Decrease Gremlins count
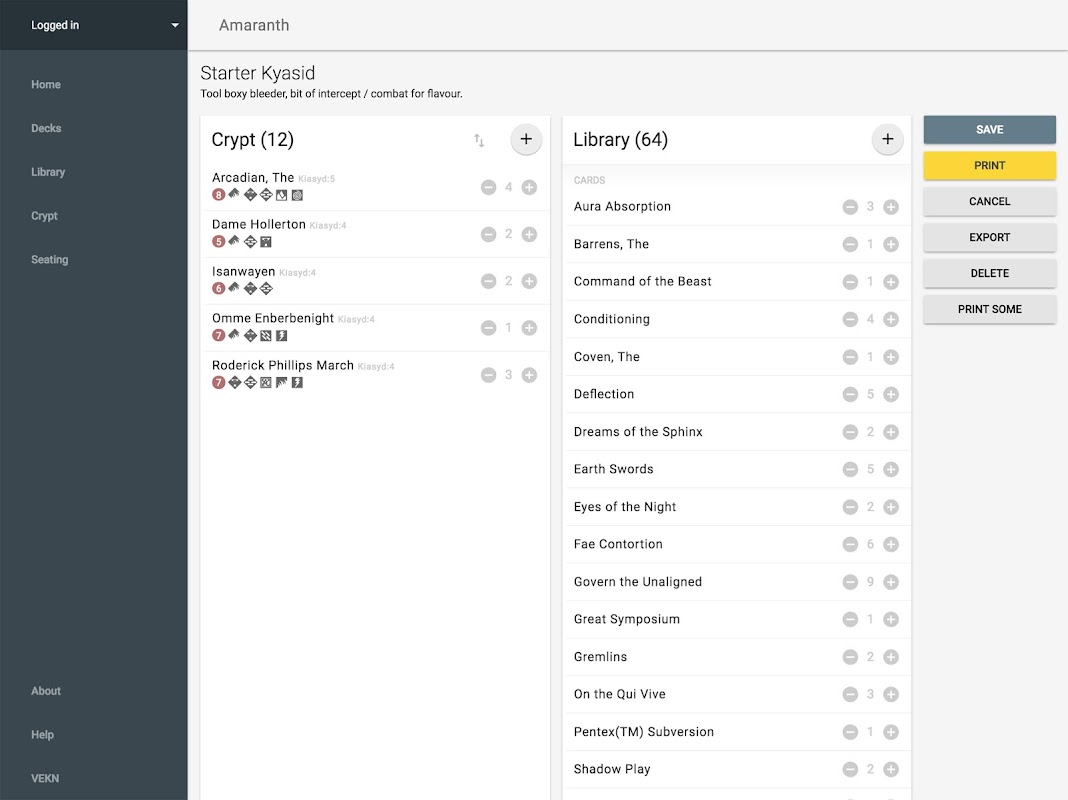Viewport: 1068px width, 800px height. coord(850,657)
